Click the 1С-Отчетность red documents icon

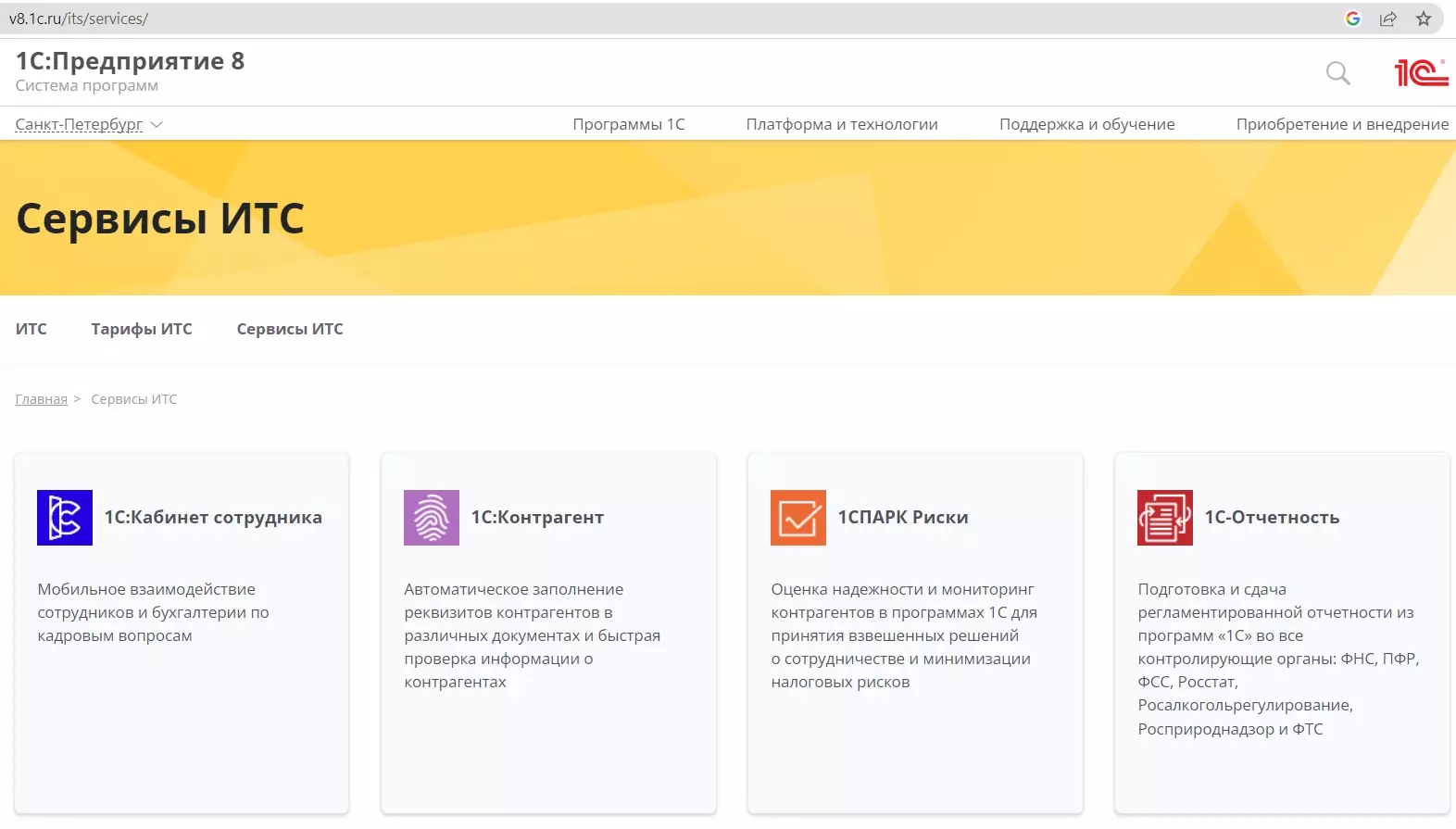point(1165,518)
